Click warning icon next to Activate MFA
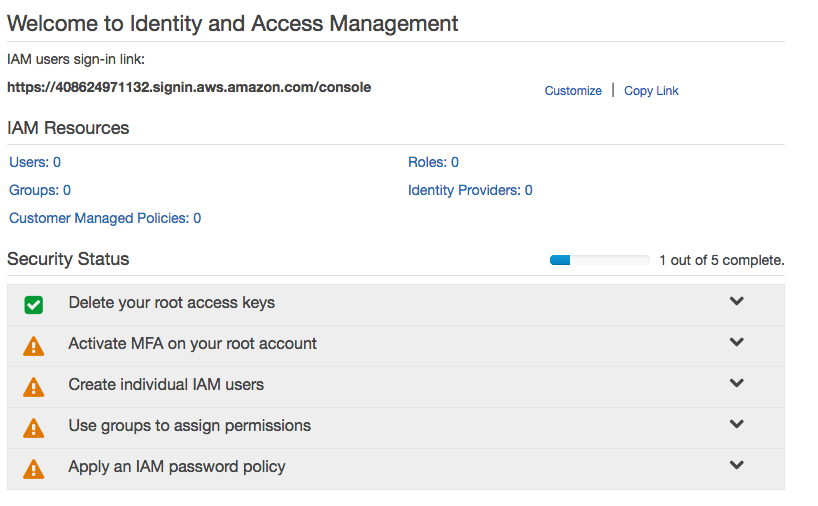The image size is (818, 506). point(34,346)
